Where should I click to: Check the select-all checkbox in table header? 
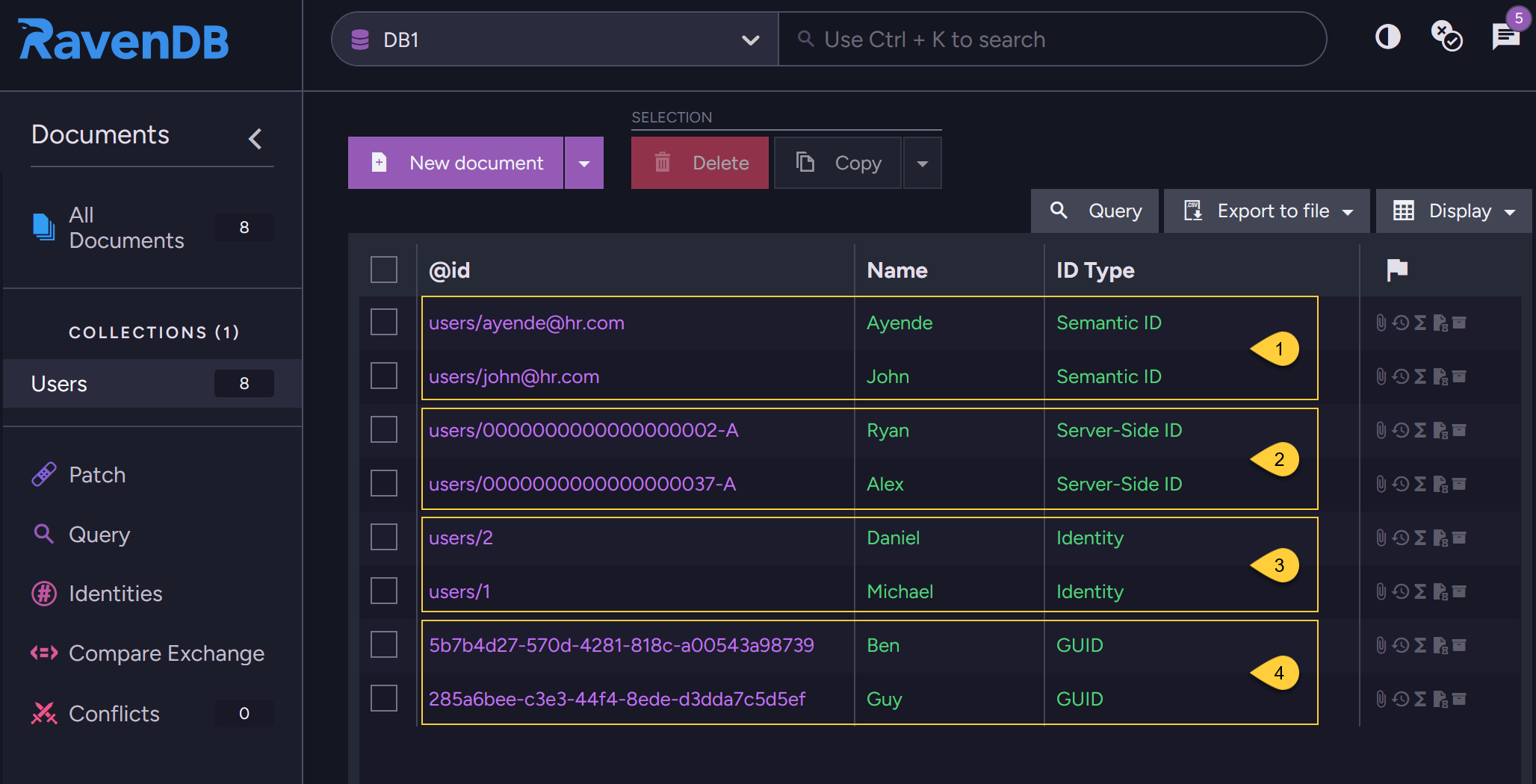pyautogui.click(x=384, y=270)
